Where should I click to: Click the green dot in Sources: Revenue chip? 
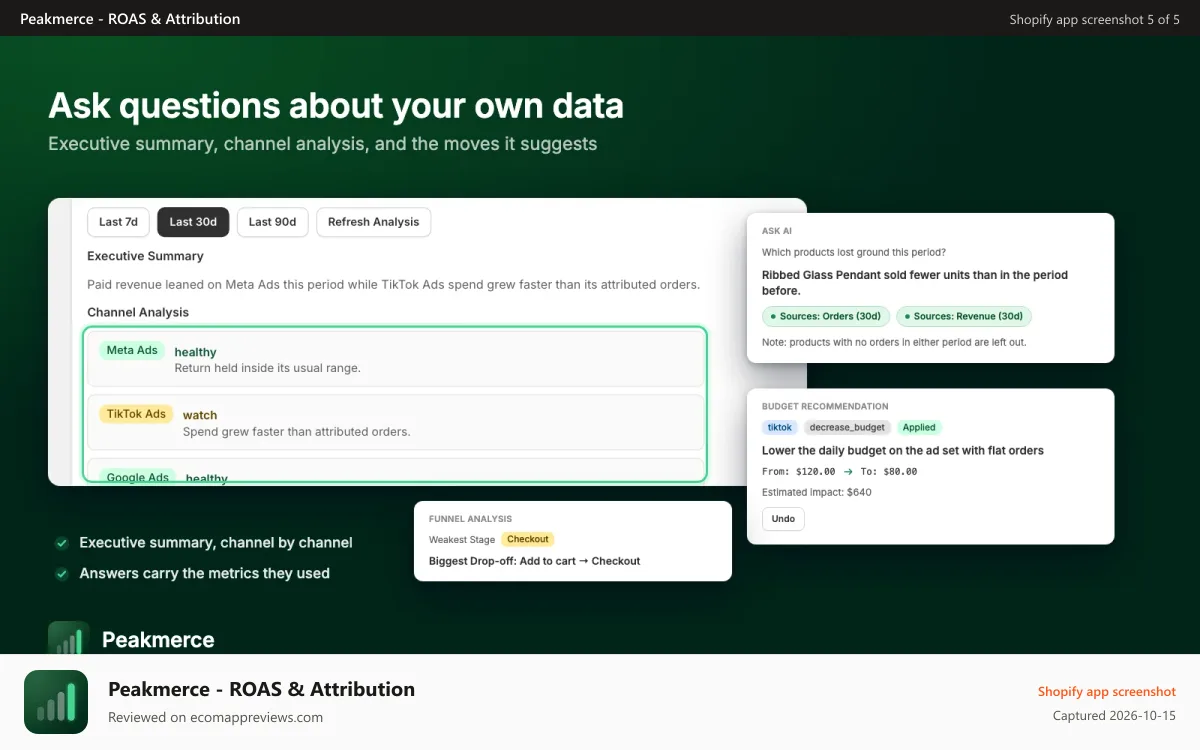tap(907, 316)
